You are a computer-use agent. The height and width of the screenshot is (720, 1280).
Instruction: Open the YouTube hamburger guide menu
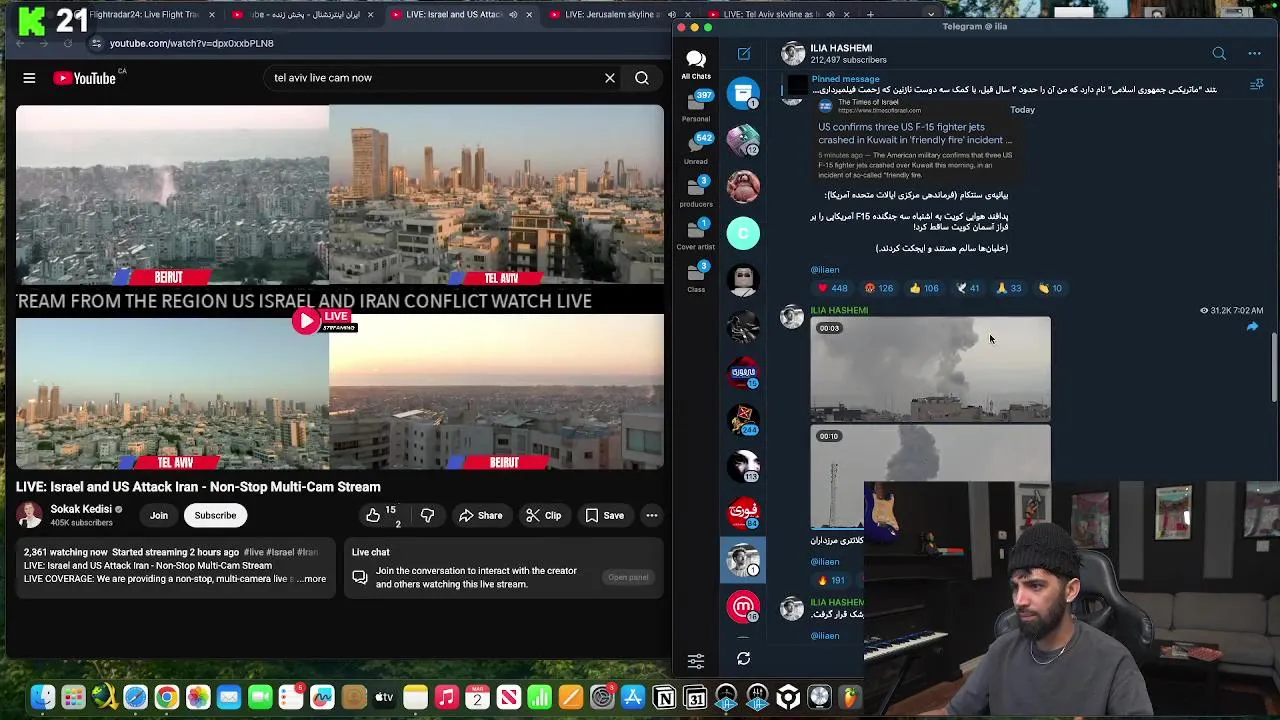click(x=29, y=78)
